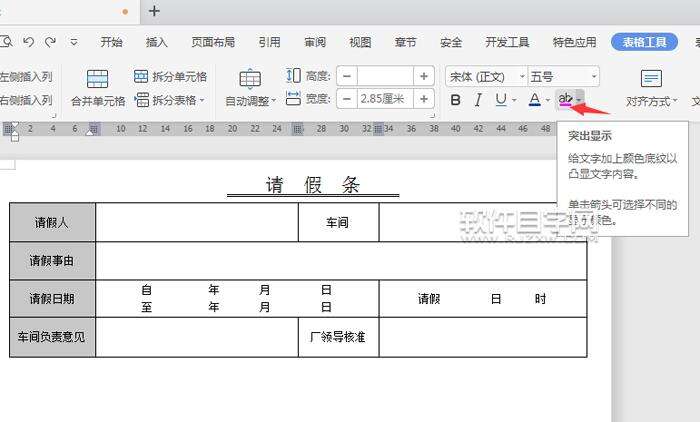
Task: Decrease row height with minus button
Action: (347, 76)
